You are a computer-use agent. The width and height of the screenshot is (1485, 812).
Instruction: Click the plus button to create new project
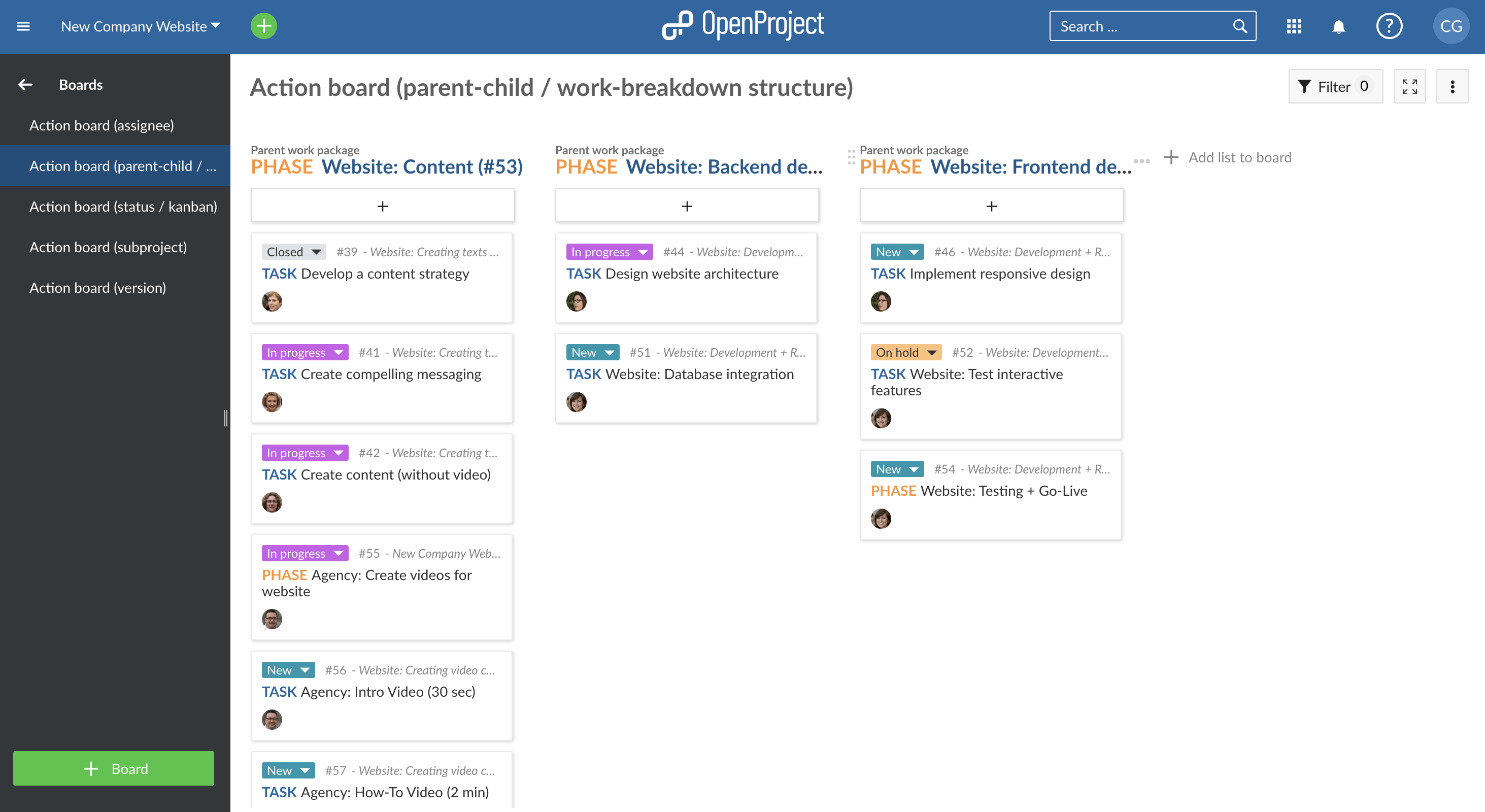click(x=264, y=27)
